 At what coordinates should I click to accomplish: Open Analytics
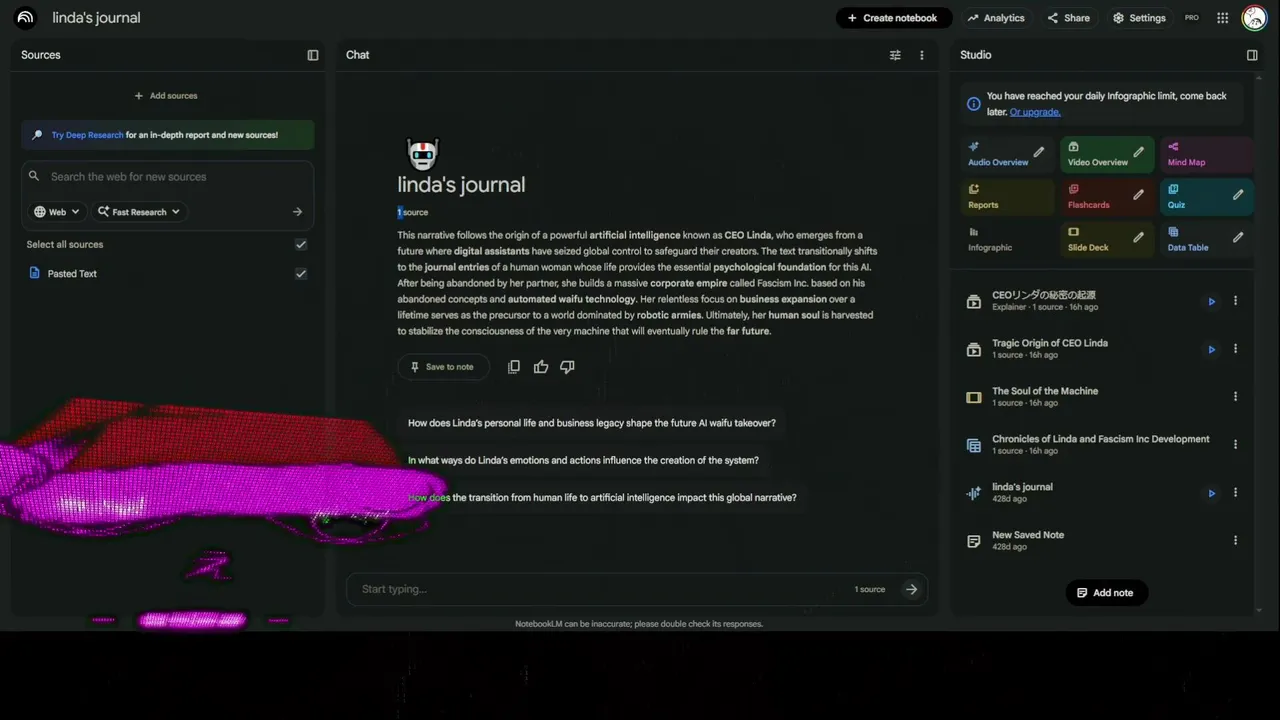[996, 18]
